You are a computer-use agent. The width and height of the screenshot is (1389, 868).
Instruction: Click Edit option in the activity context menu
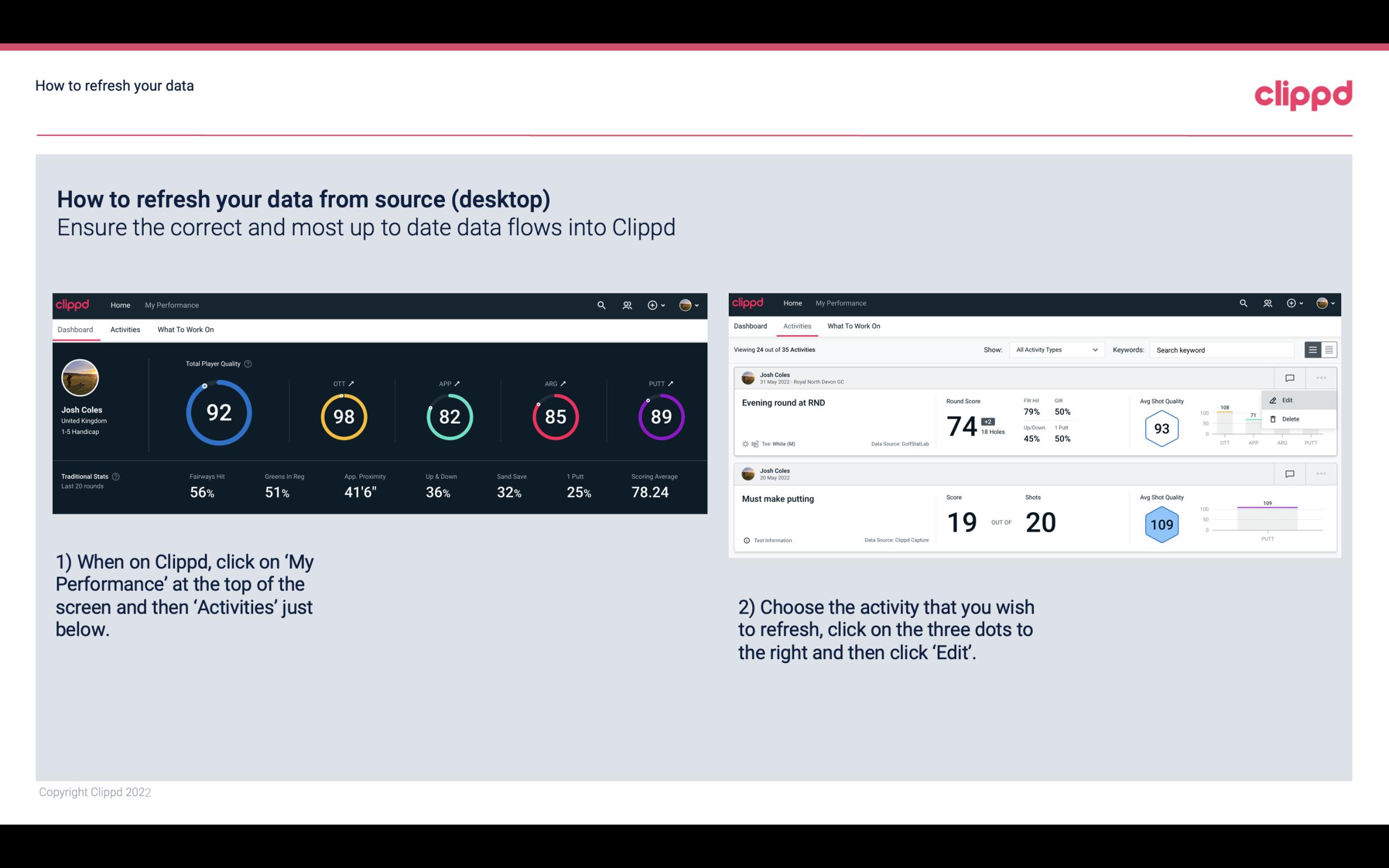1288,400
